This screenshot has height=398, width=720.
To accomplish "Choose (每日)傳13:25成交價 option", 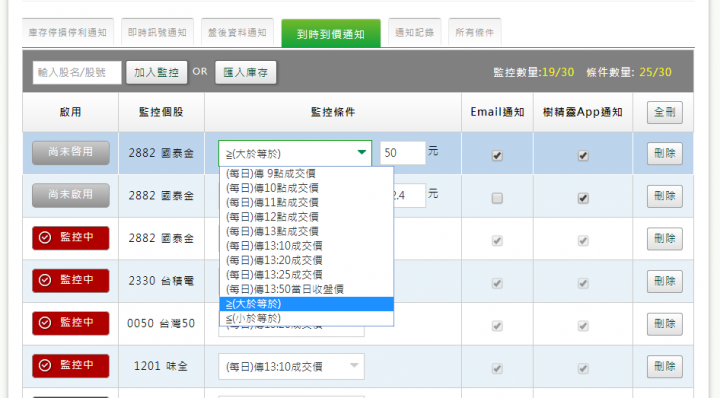I will coord(306,275).
